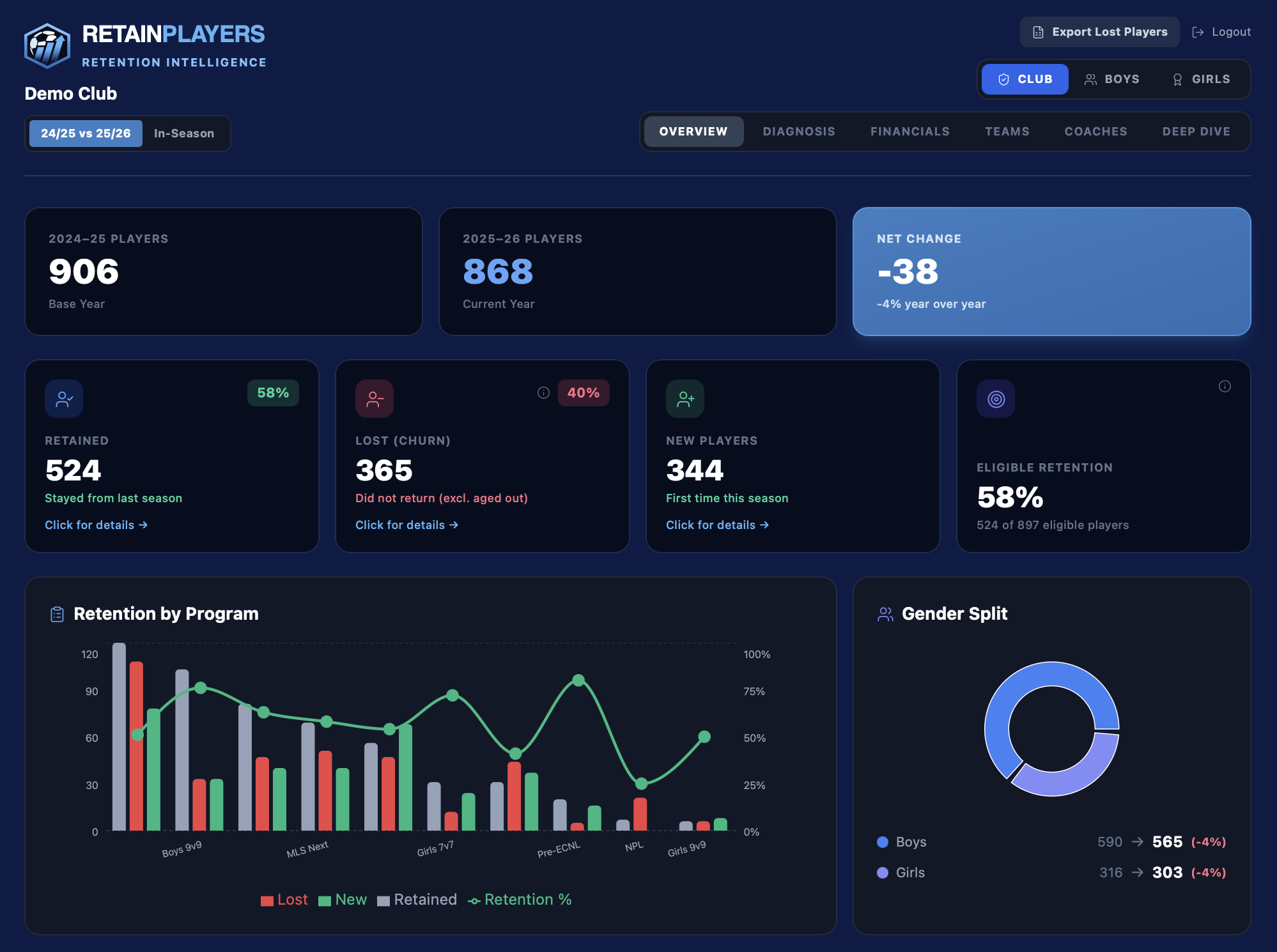Screen dimensions: 1277x952
Task: Click the retained players person-check icon
Action: [x=64, y=399]
